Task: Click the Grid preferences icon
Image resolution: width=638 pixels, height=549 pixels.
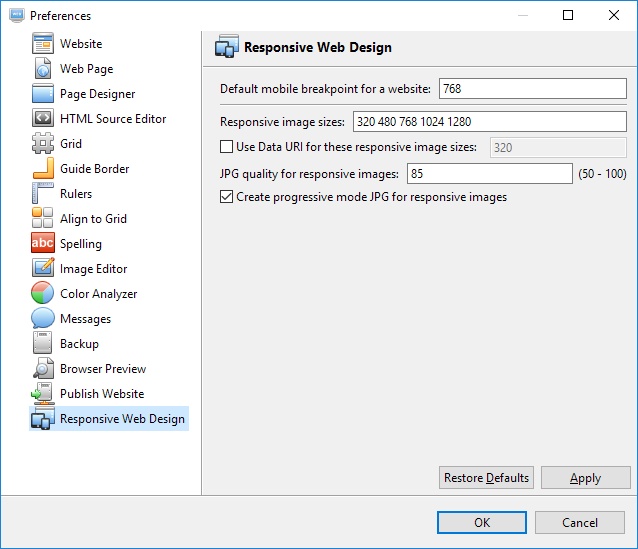Action: (x=43, y=143)
